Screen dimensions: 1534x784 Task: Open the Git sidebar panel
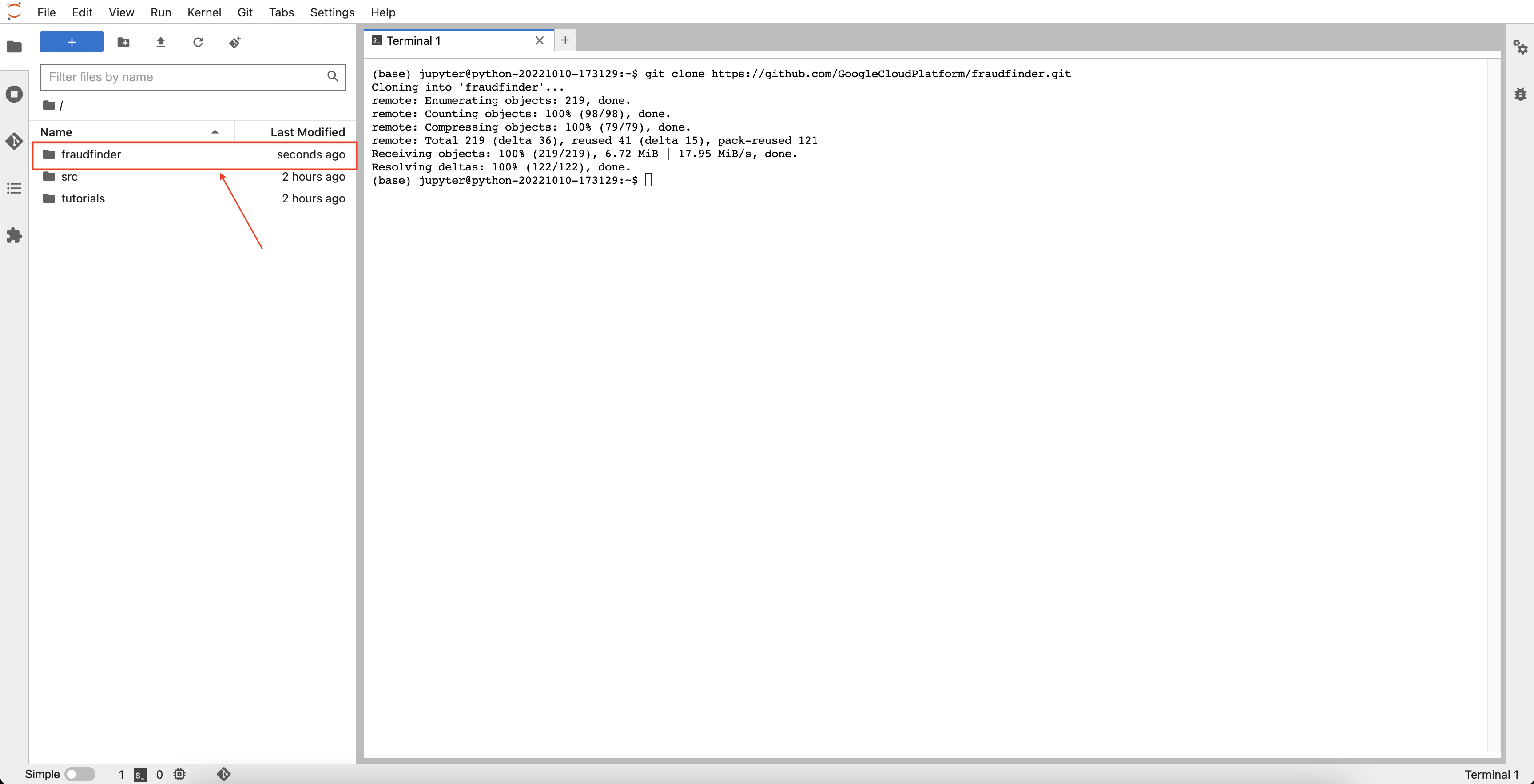pyautogui.click(x=14, y=141)
